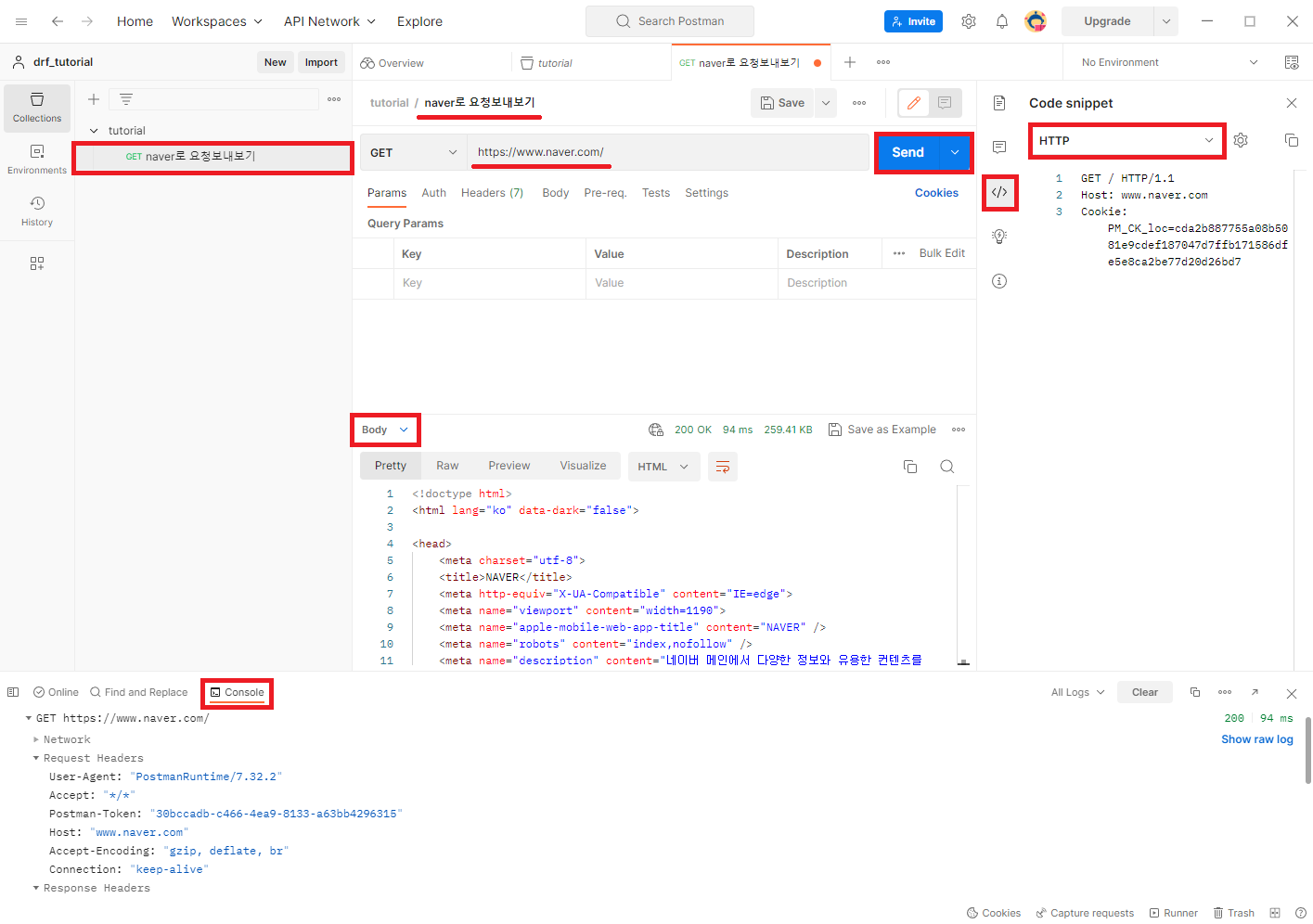Expand the Network section in console
This screenshot has width=1313, height=924.
[36, 739]
